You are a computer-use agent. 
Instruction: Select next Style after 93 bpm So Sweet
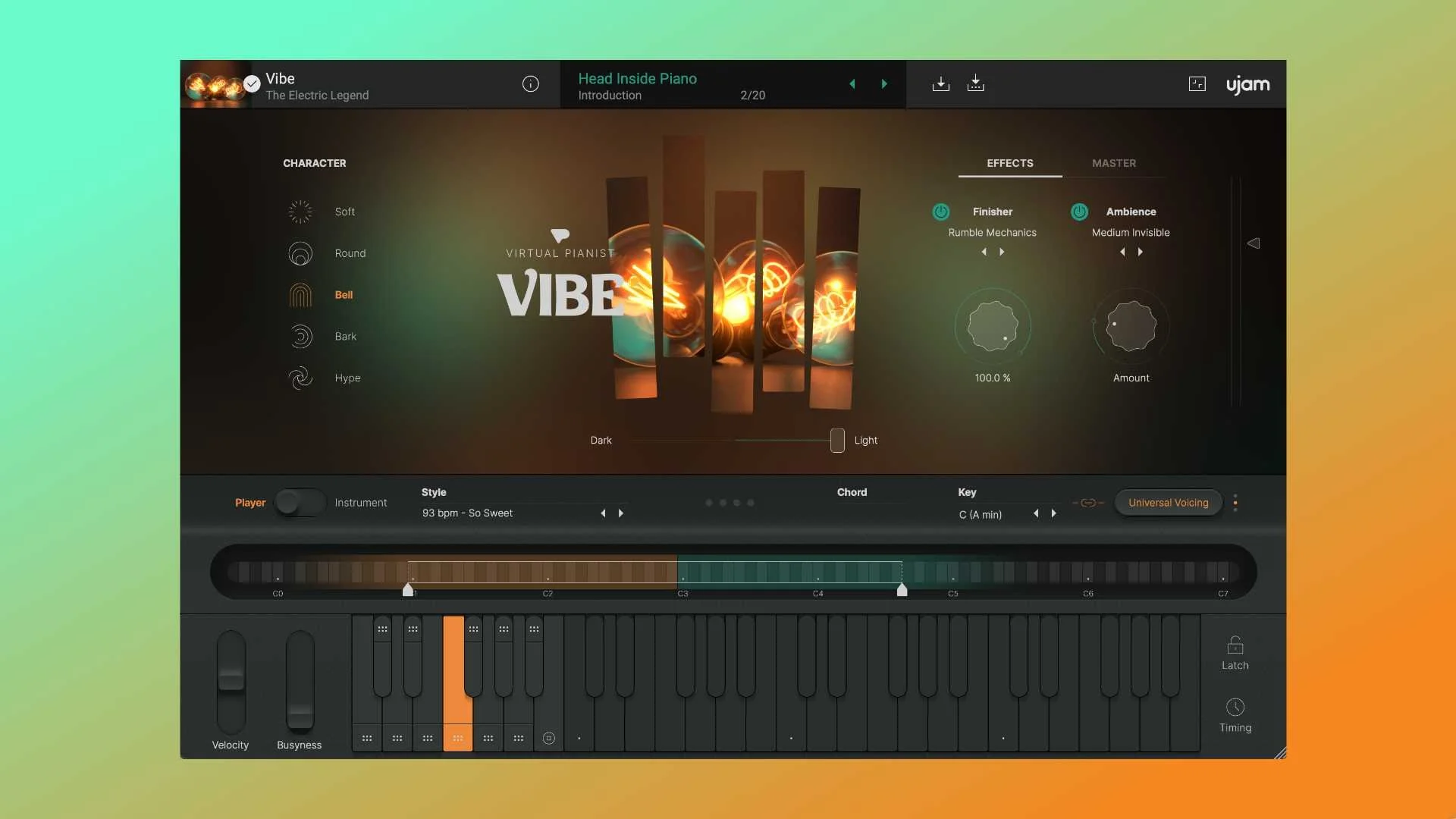621,513
